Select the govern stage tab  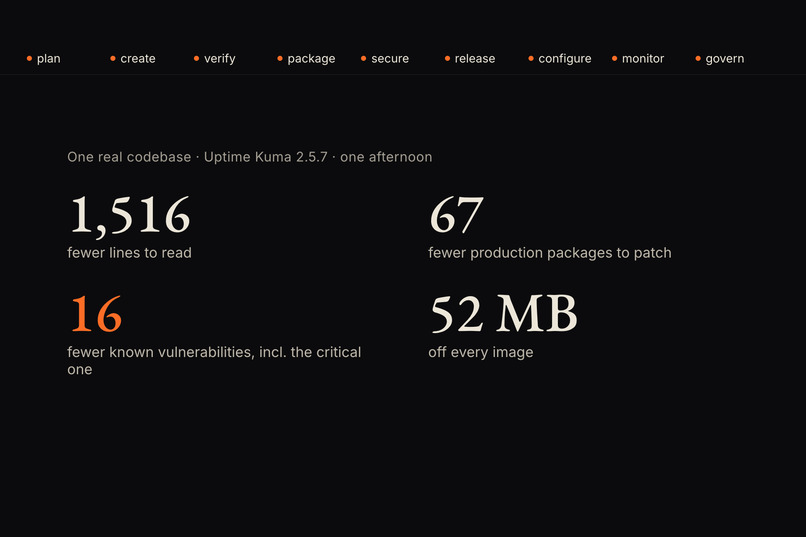720,59
